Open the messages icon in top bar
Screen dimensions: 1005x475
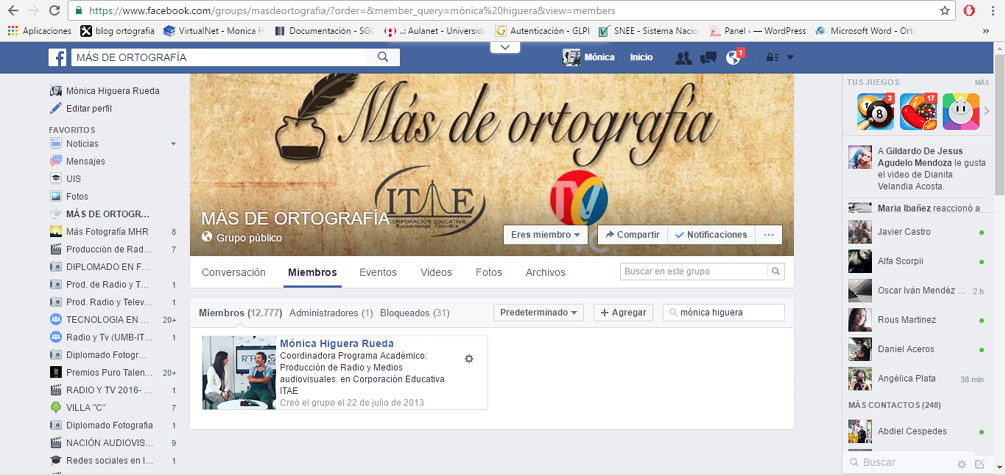708,58
